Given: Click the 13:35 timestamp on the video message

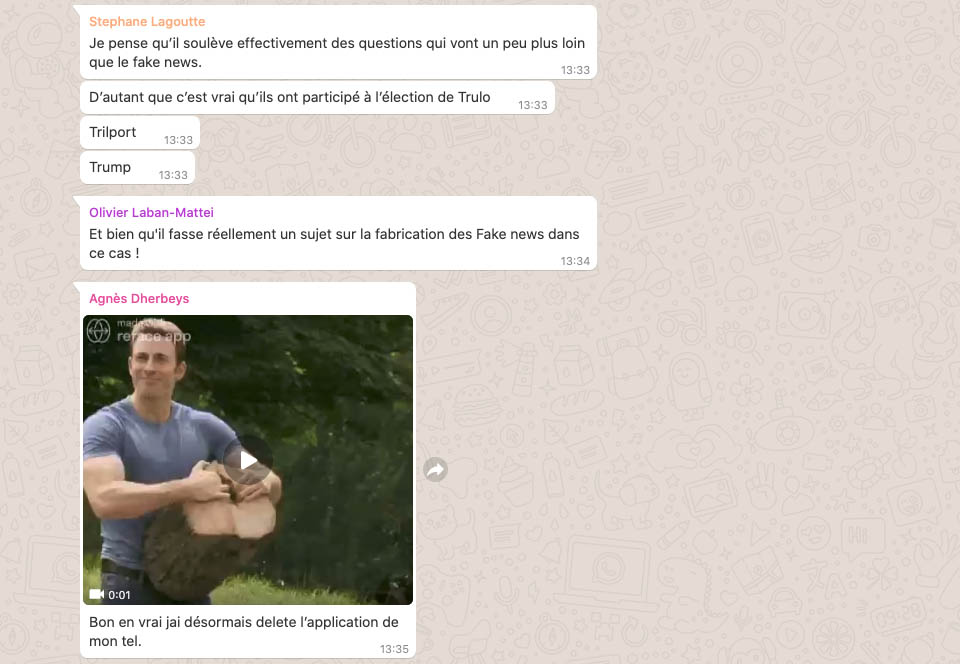Looking at the screenshot, I should (394, 649).
